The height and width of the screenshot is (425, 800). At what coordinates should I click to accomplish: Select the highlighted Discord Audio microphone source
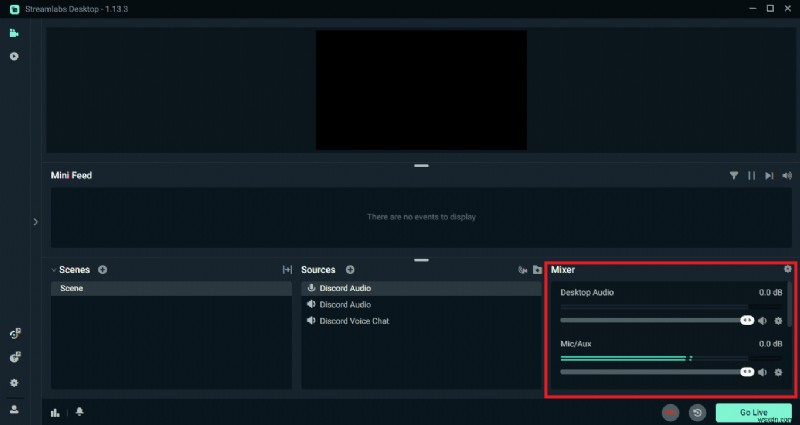tap(421, 288)
